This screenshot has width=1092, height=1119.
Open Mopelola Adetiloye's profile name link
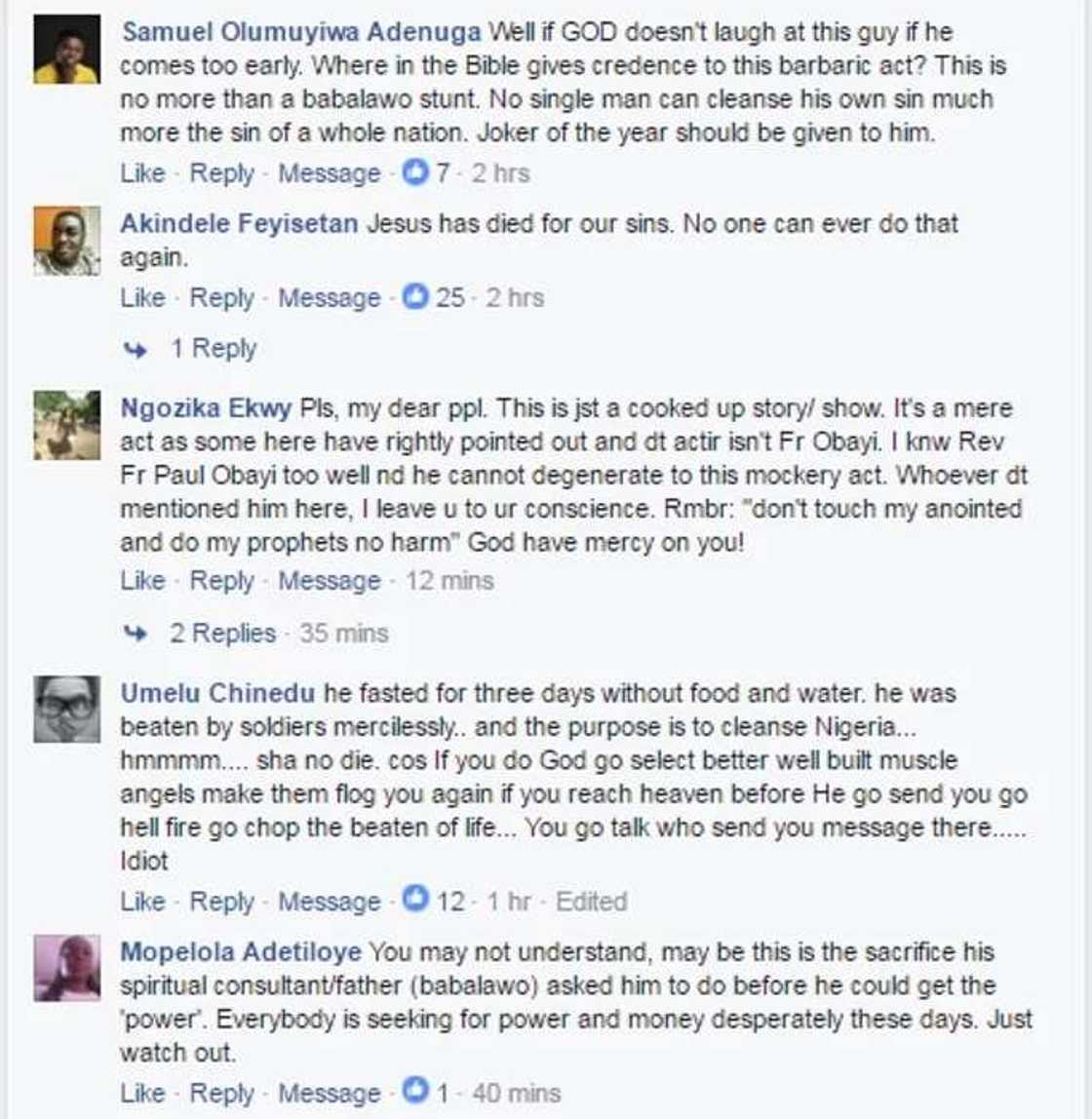coord(240,951)
